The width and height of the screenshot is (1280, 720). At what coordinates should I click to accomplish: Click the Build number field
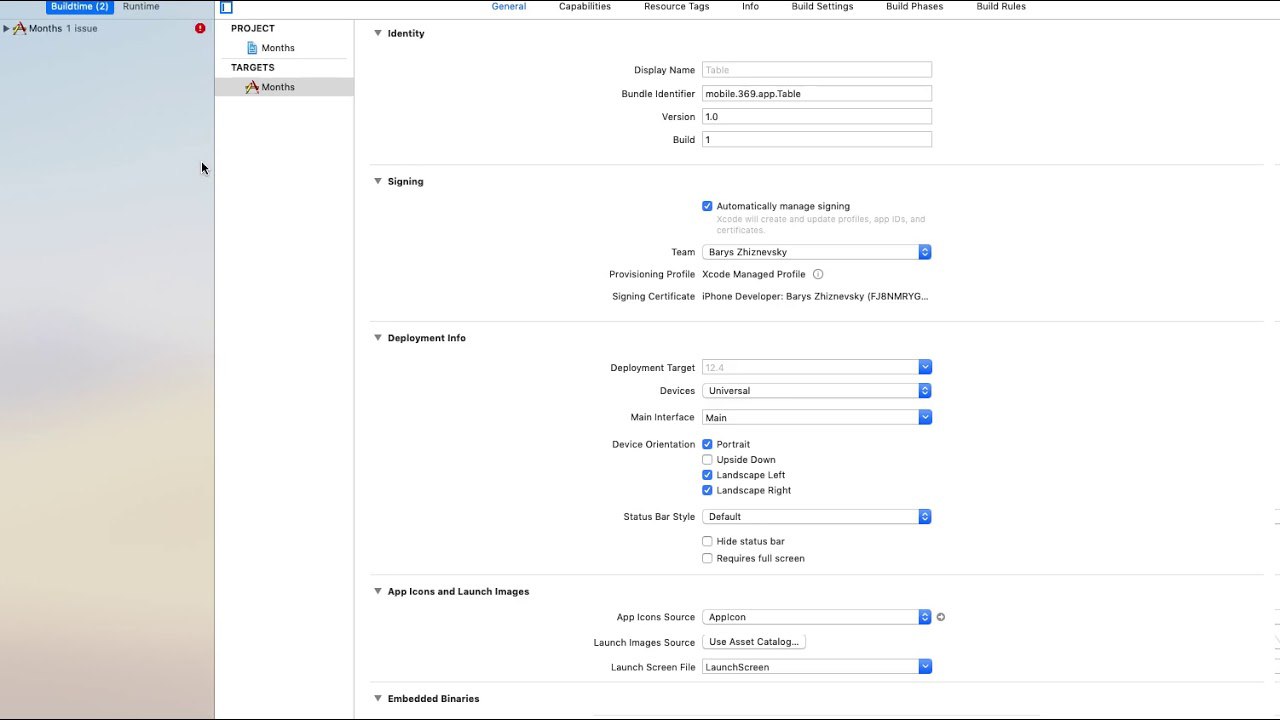pyautogui.click(x=817, y=140)
